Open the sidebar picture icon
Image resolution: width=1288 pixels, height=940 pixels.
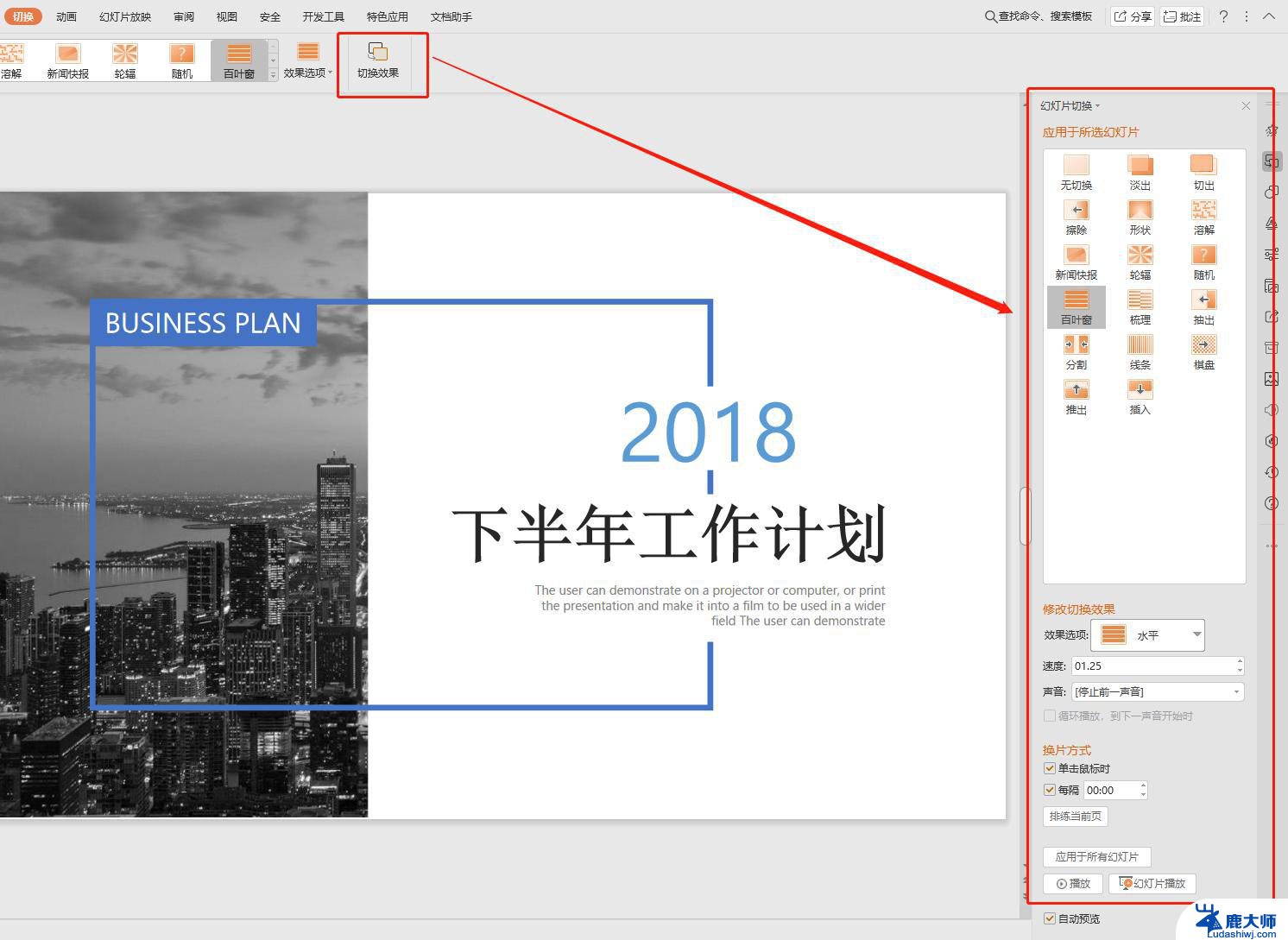1272,379
